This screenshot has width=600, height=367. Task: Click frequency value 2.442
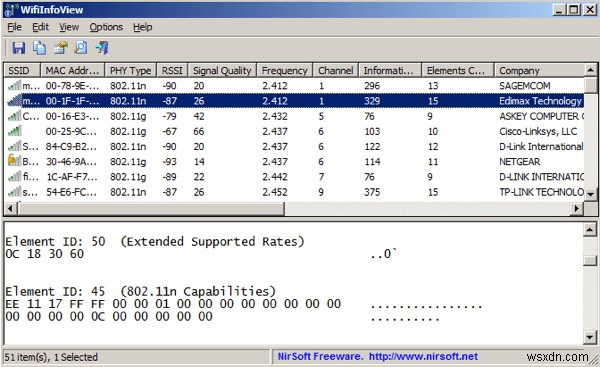tap(275, 177)
